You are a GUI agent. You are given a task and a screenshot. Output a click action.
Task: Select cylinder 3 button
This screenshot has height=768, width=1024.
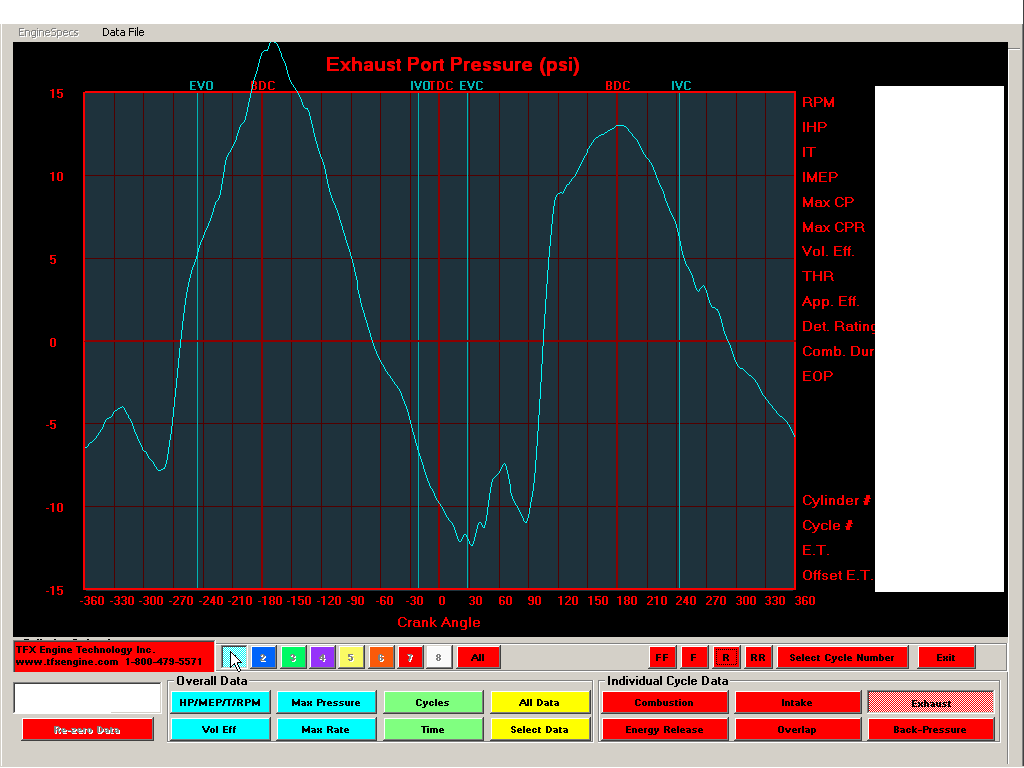(293, 657)
